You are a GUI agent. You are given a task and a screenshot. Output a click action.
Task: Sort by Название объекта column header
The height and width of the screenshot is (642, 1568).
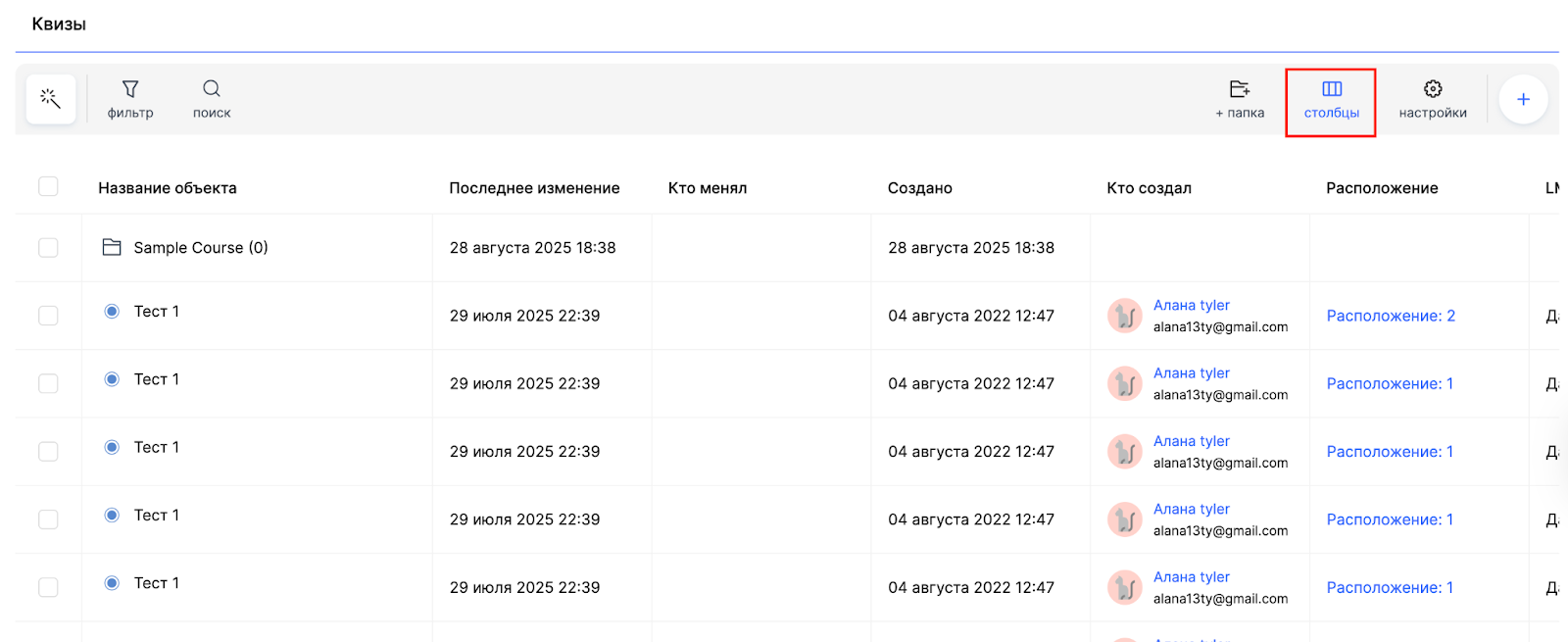[168, 188]
